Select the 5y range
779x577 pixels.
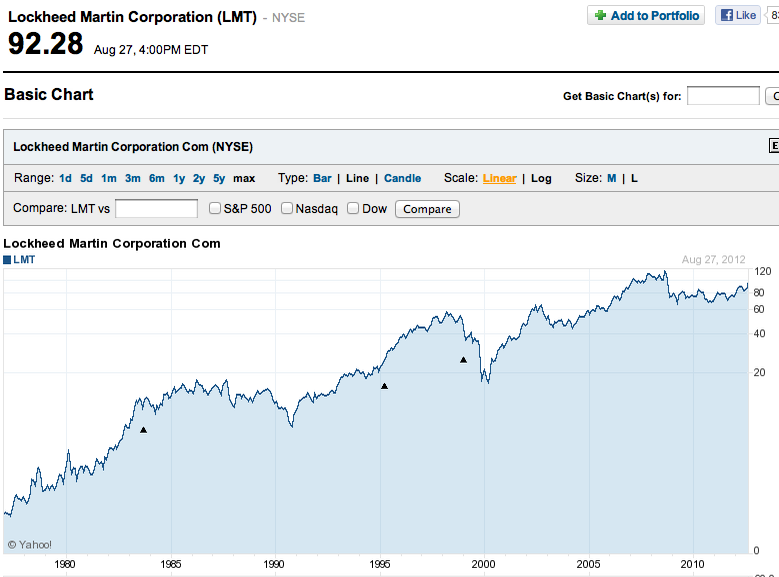click(219, 178)
